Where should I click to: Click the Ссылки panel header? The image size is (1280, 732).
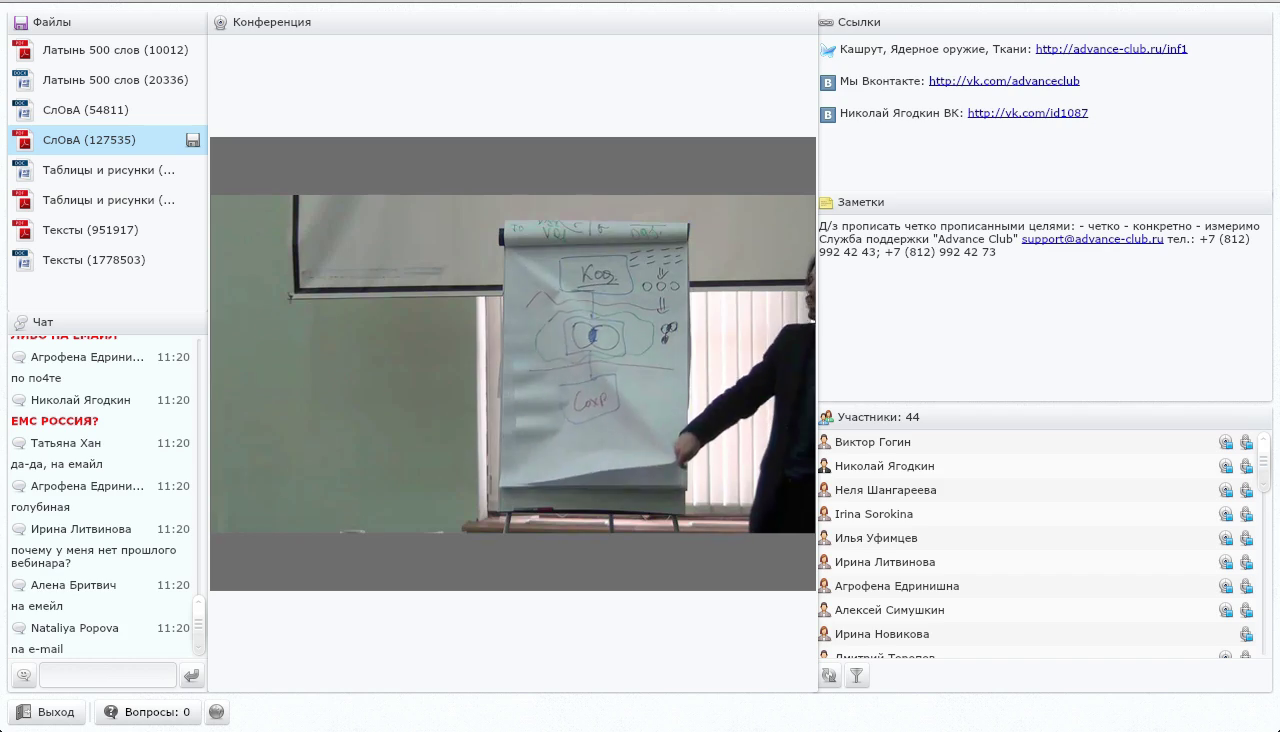pos(1045,22)
